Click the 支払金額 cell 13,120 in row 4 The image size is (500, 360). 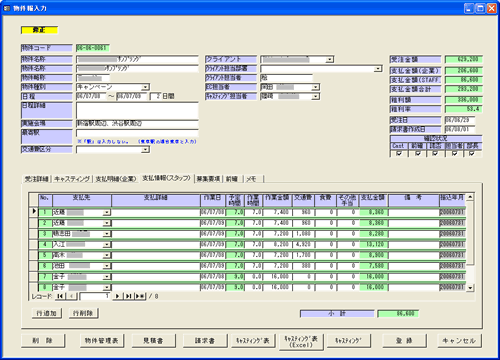(374, 244)
